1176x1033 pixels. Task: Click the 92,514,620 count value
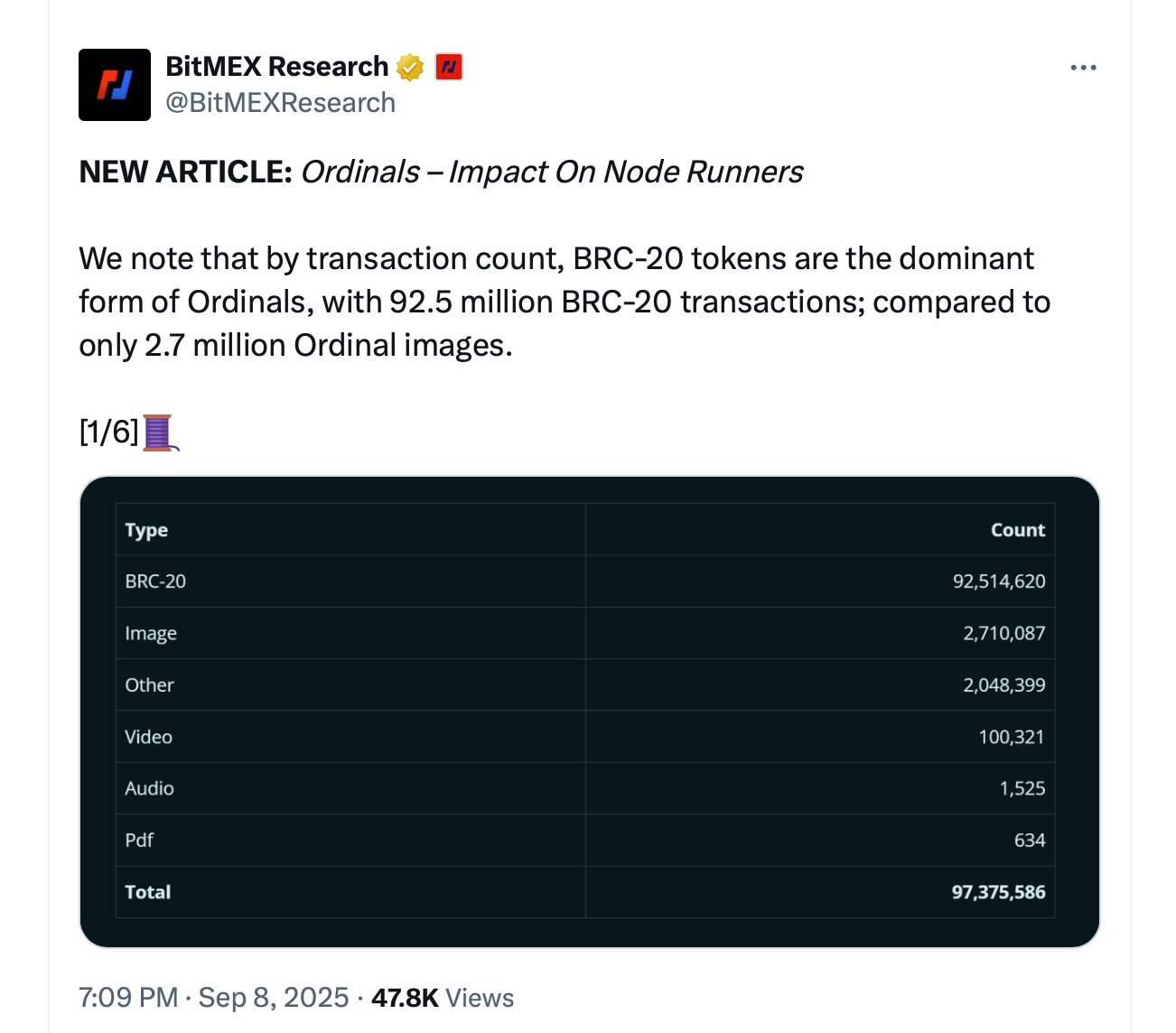pos(998,582)
